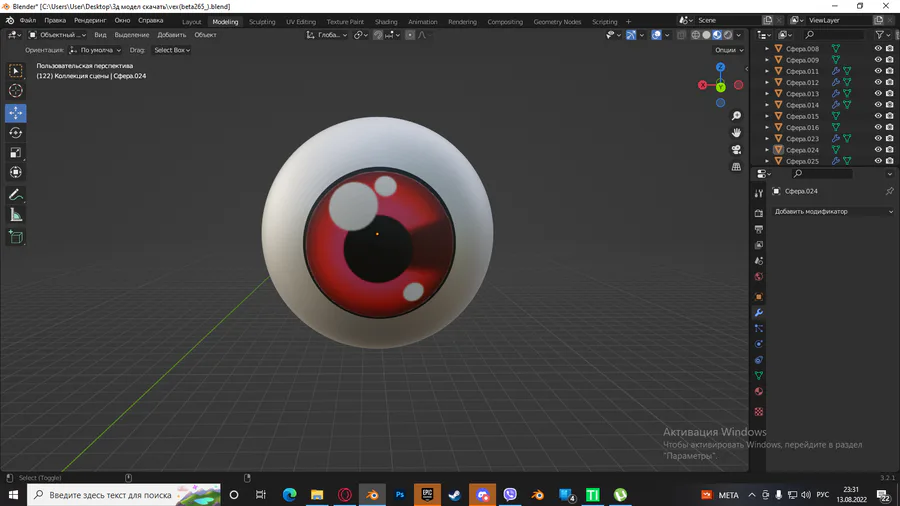
Task: Click the Scene name field
Action: pos(727,20)
